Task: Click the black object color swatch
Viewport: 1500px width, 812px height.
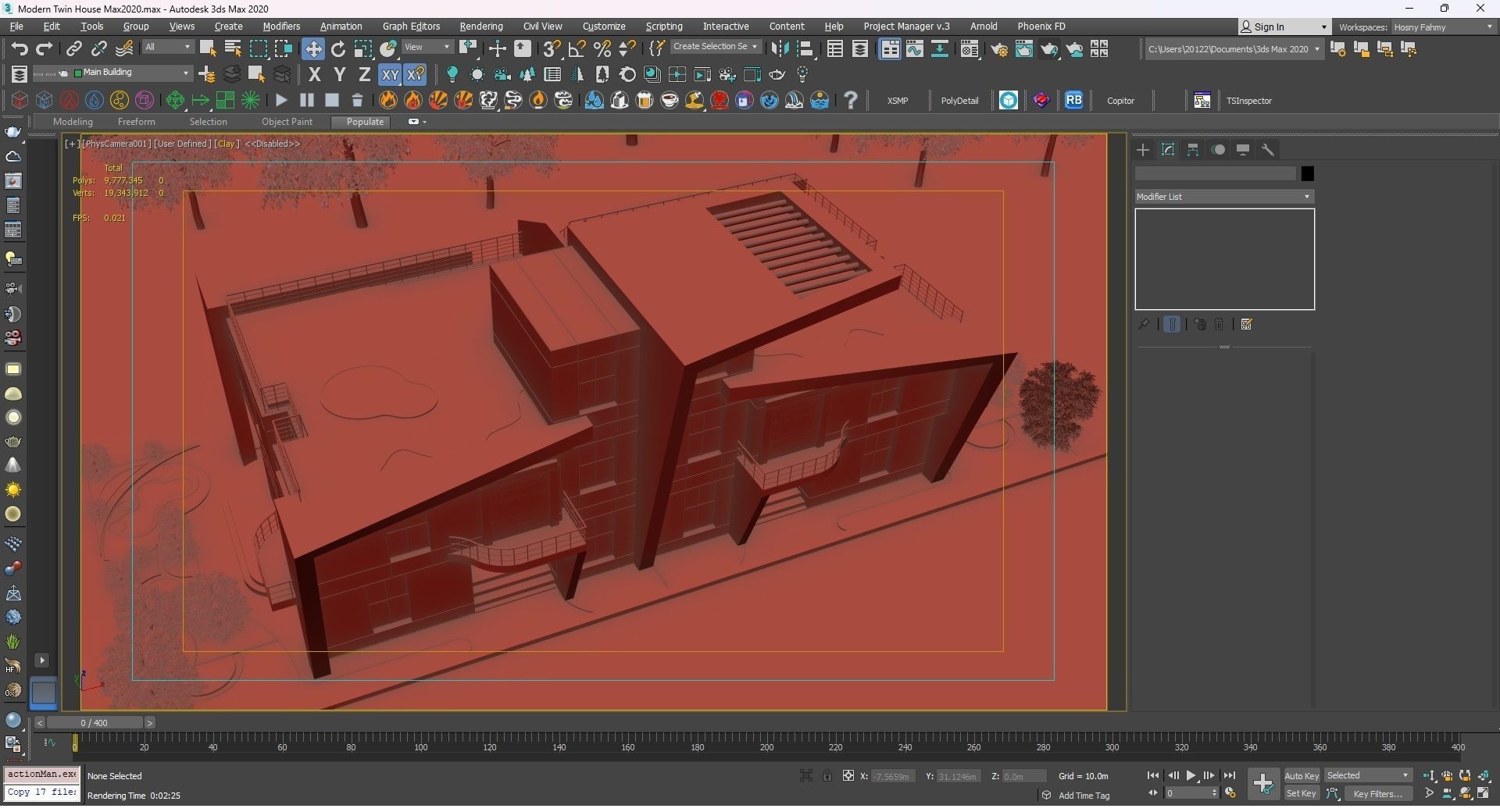Action: [1307, 173]
